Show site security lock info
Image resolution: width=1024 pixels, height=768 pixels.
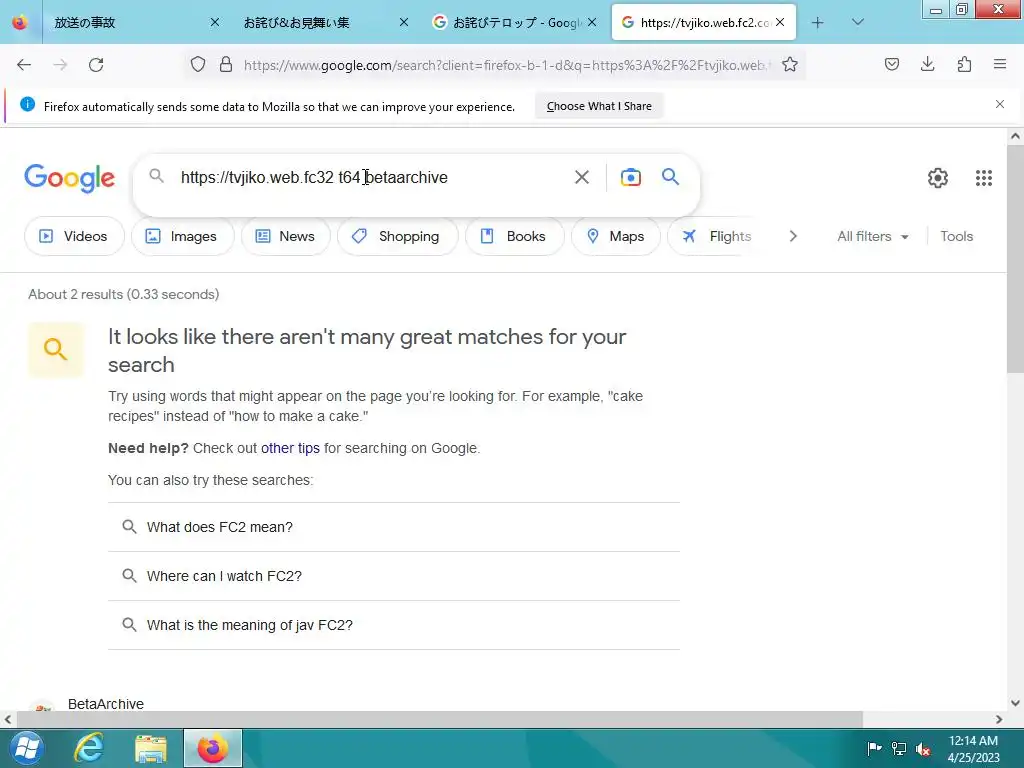tap(226, 65)
